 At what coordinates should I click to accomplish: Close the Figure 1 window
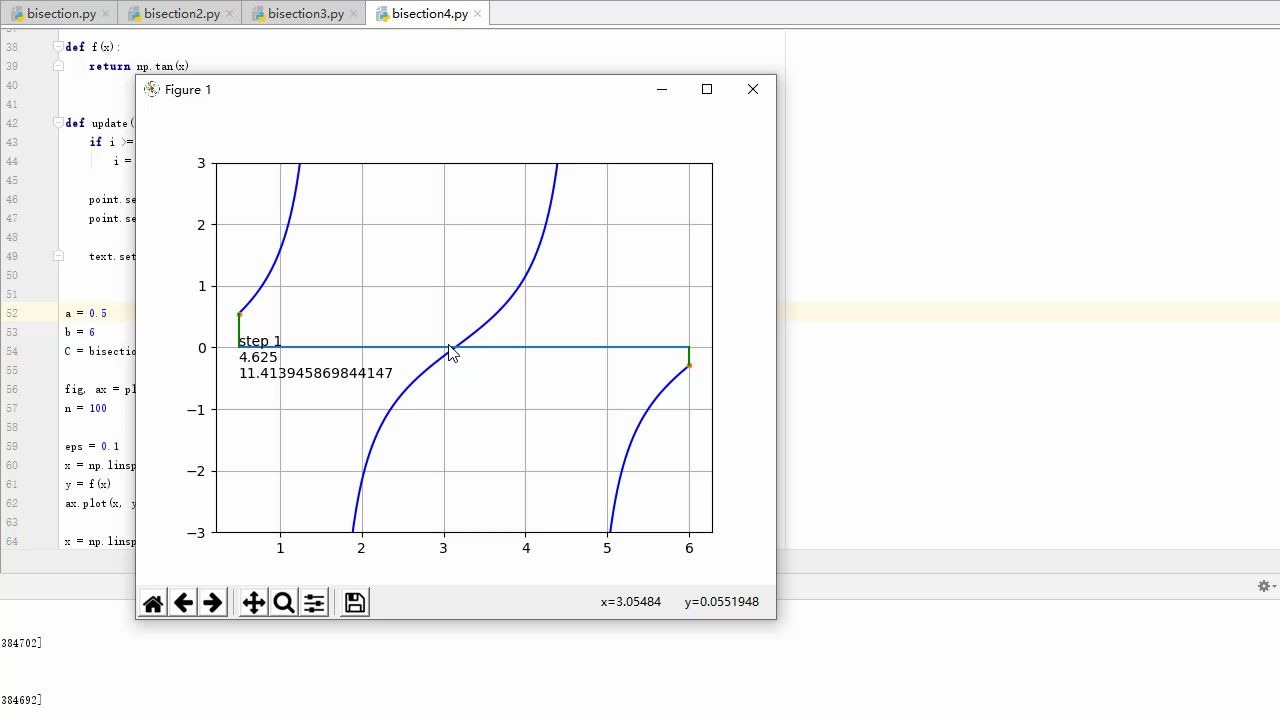click(753, 89)
